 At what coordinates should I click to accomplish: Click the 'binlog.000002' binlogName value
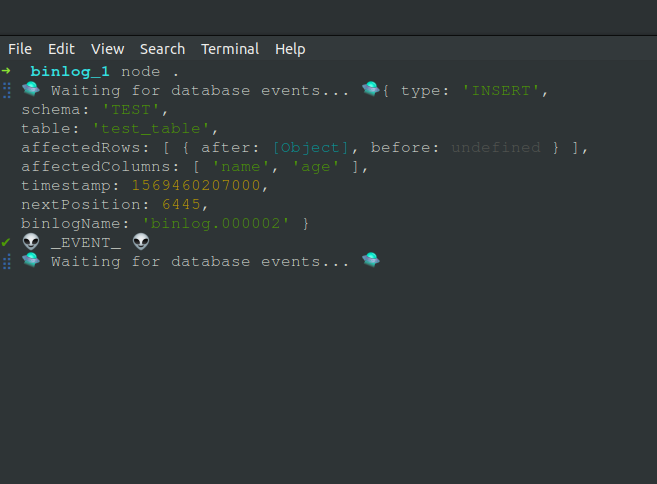coord(215,223)
